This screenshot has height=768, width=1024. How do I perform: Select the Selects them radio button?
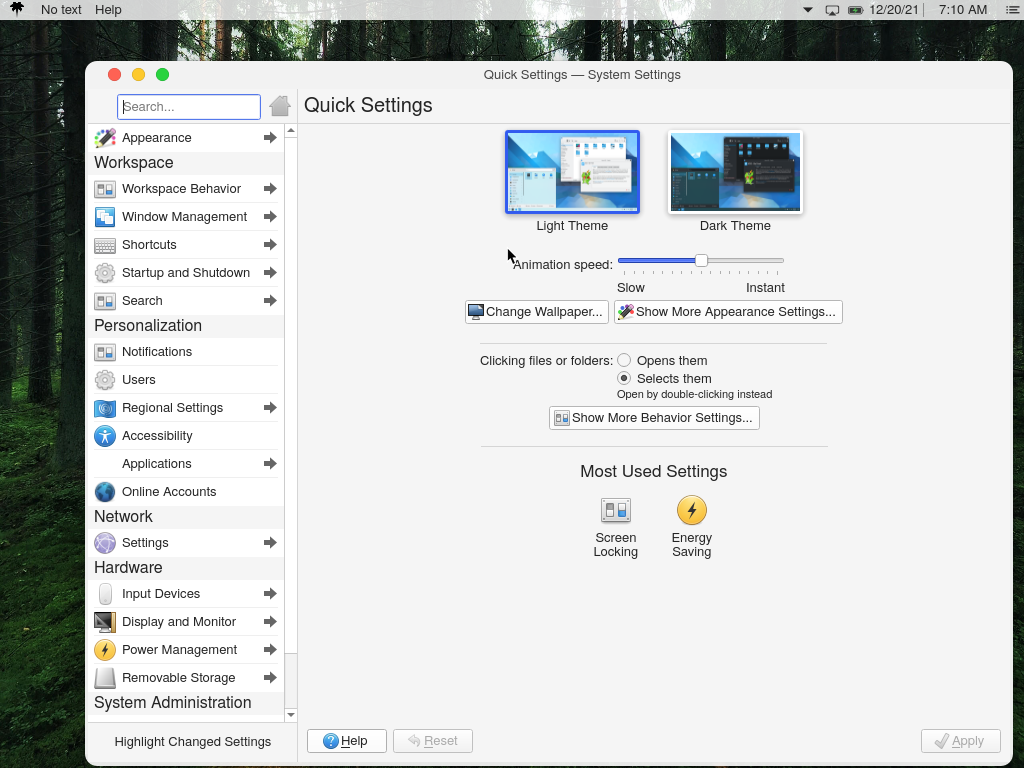point(623,378)
